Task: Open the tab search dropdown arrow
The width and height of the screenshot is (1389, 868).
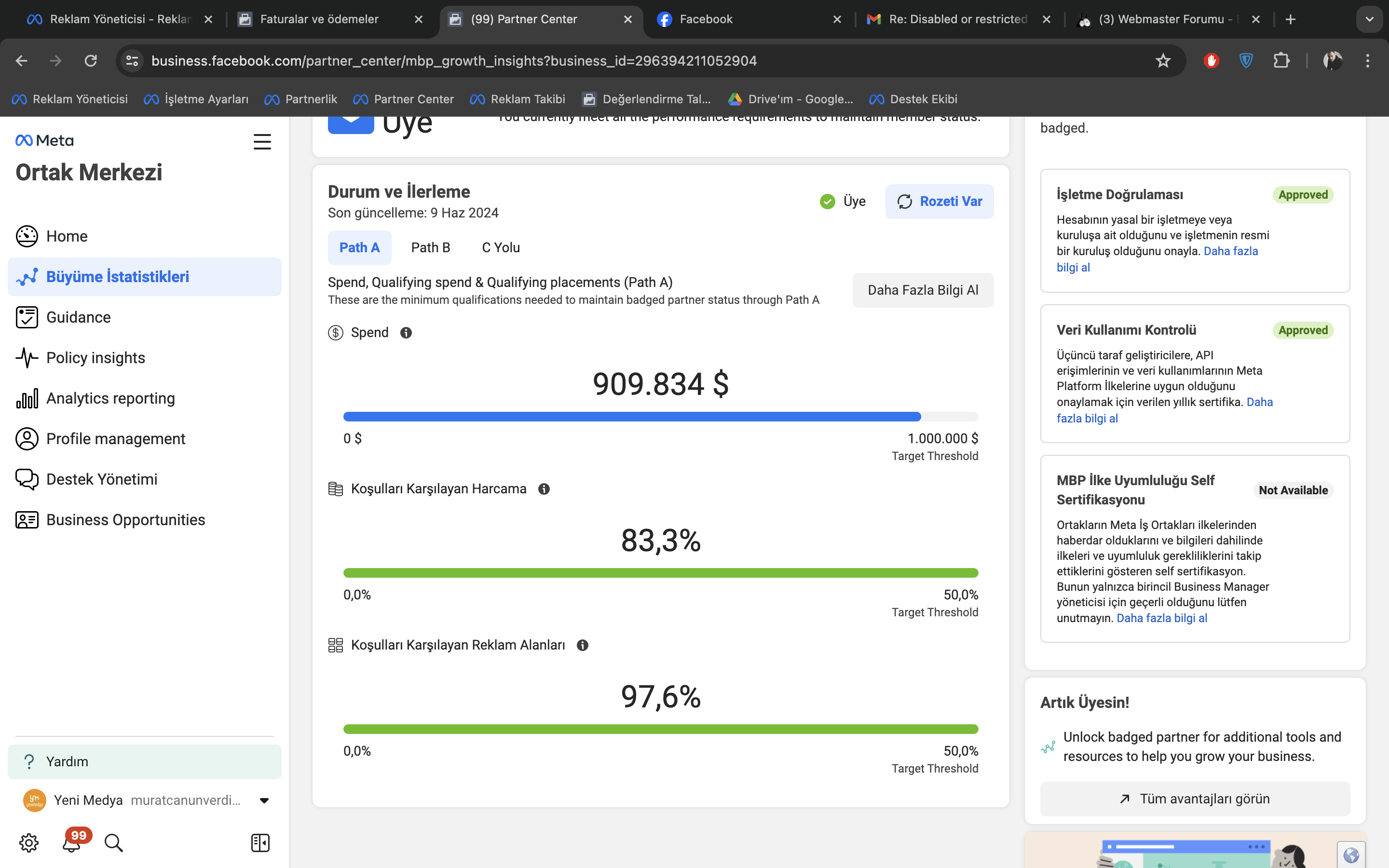Action: click(1370, 19)
